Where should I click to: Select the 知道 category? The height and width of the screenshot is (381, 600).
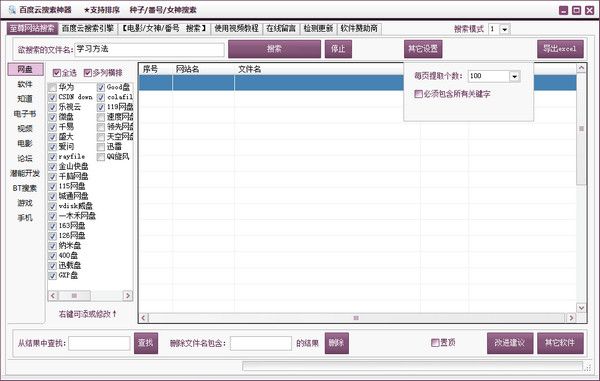click(x=25, y=99)
